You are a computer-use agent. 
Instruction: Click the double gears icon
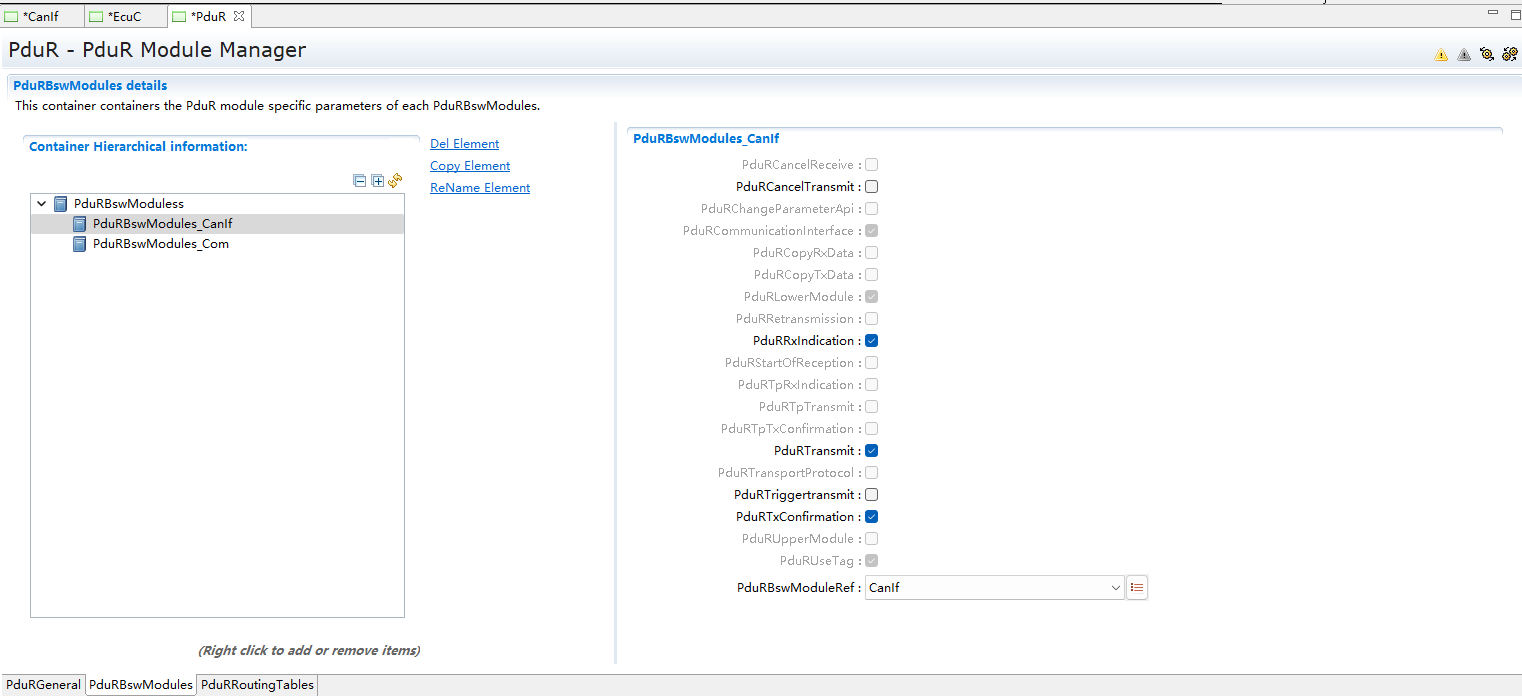[x=1510, y=55]
